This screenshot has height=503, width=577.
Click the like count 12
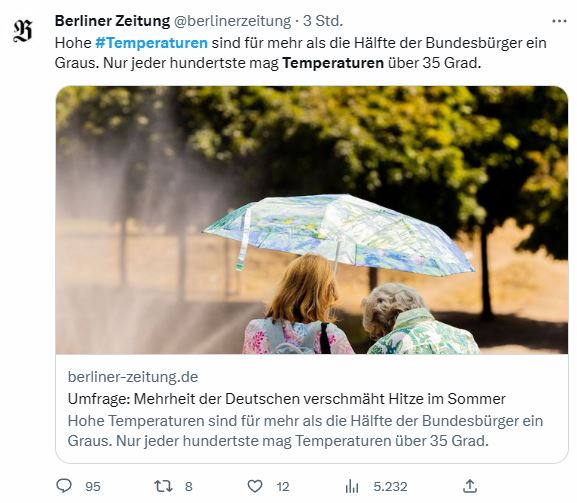[283, 486]
